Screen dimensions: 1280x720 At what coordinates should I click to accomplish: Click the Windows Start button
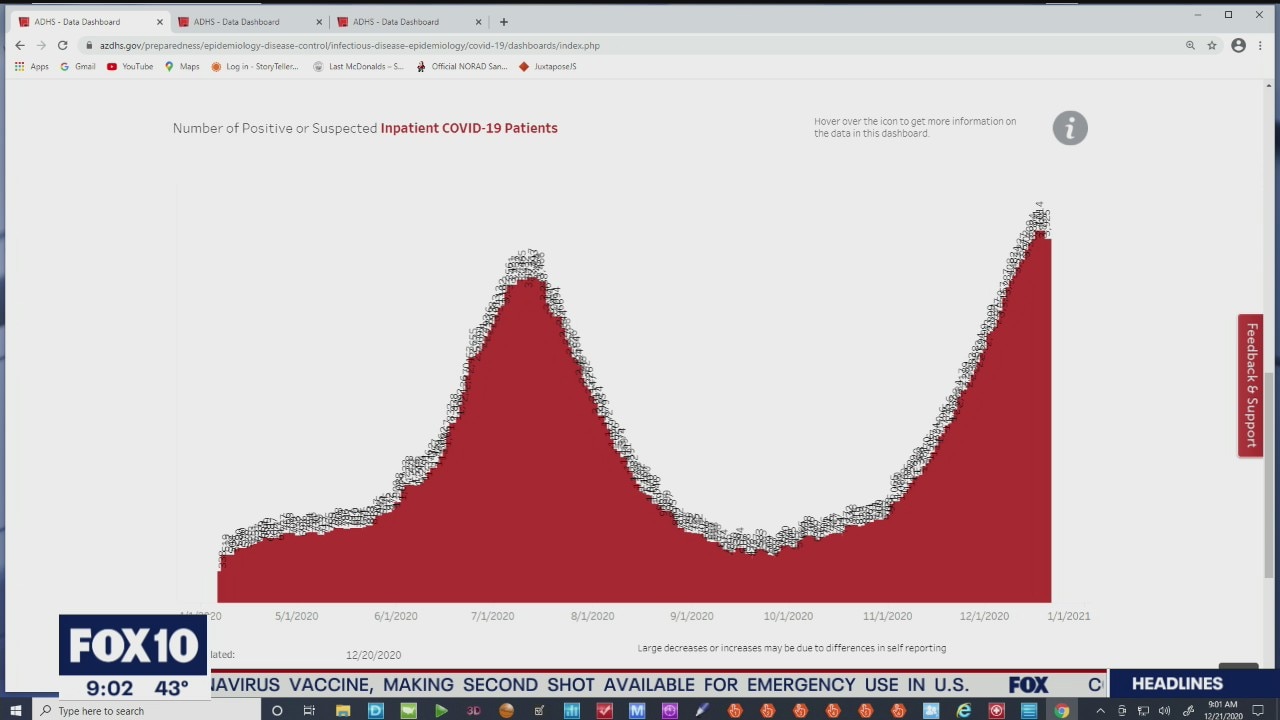point(15,710)
